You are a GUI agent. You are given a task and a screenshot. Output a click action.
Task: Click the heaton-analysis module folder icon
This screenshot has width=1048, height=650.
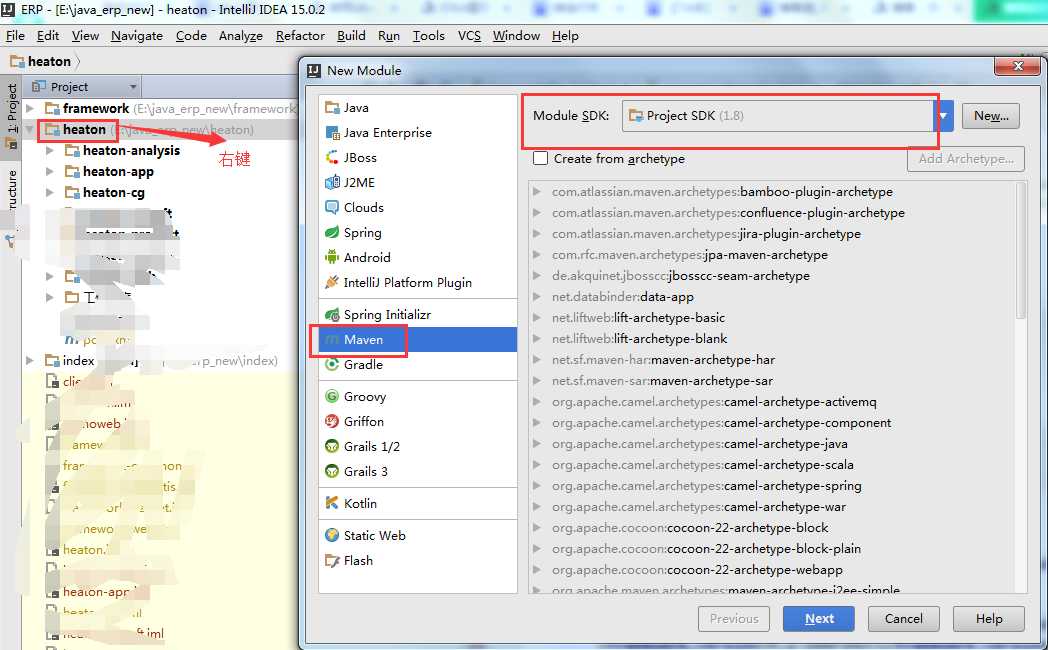click(72, 151)
